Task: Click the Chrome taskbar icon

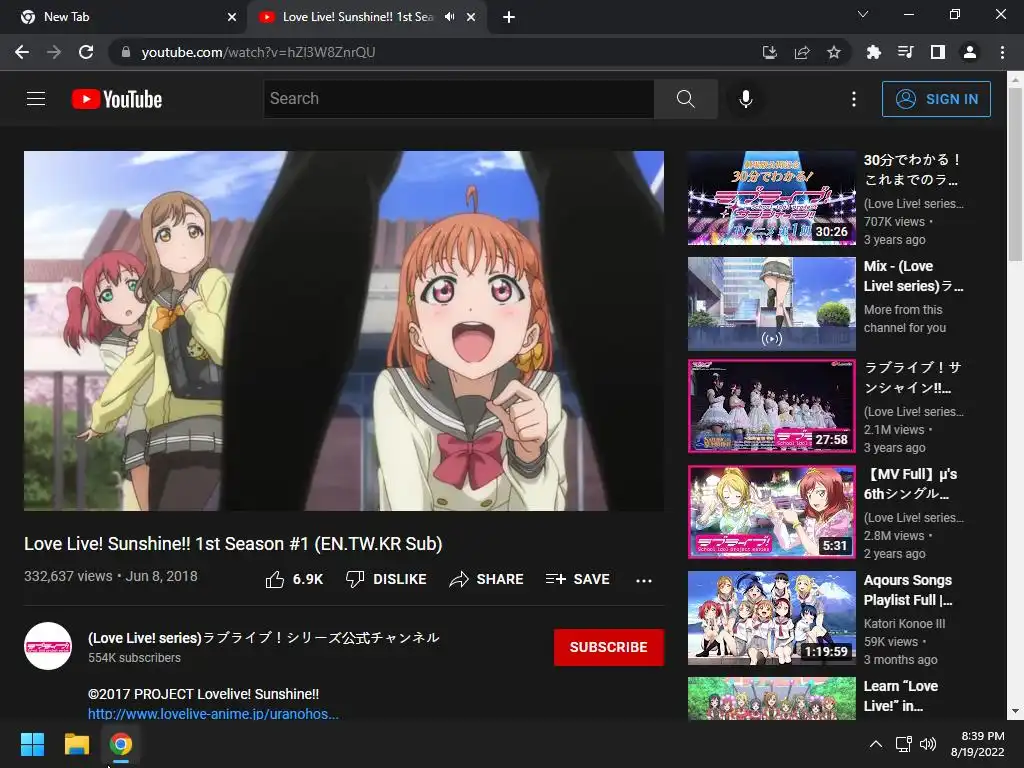Action: point(120,744)
